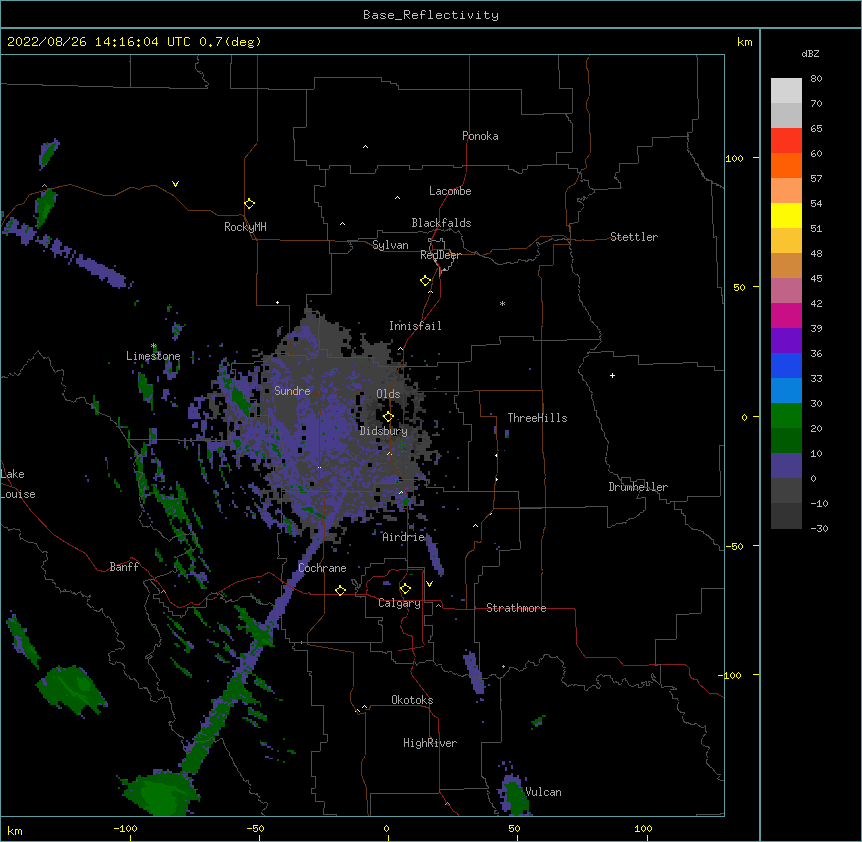Image resolution: width=862 pixels, height=842 pixels.
Task: Click the 0.7(deg) elevation angle text
Action: pyautogui.click(x=230, y=42)
